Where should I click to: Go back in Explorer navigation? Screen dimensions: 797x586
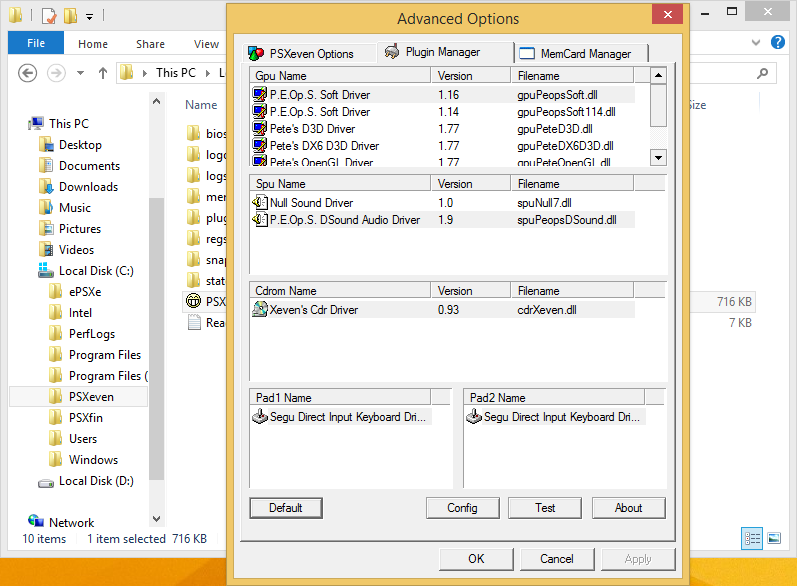coord(27,73)
